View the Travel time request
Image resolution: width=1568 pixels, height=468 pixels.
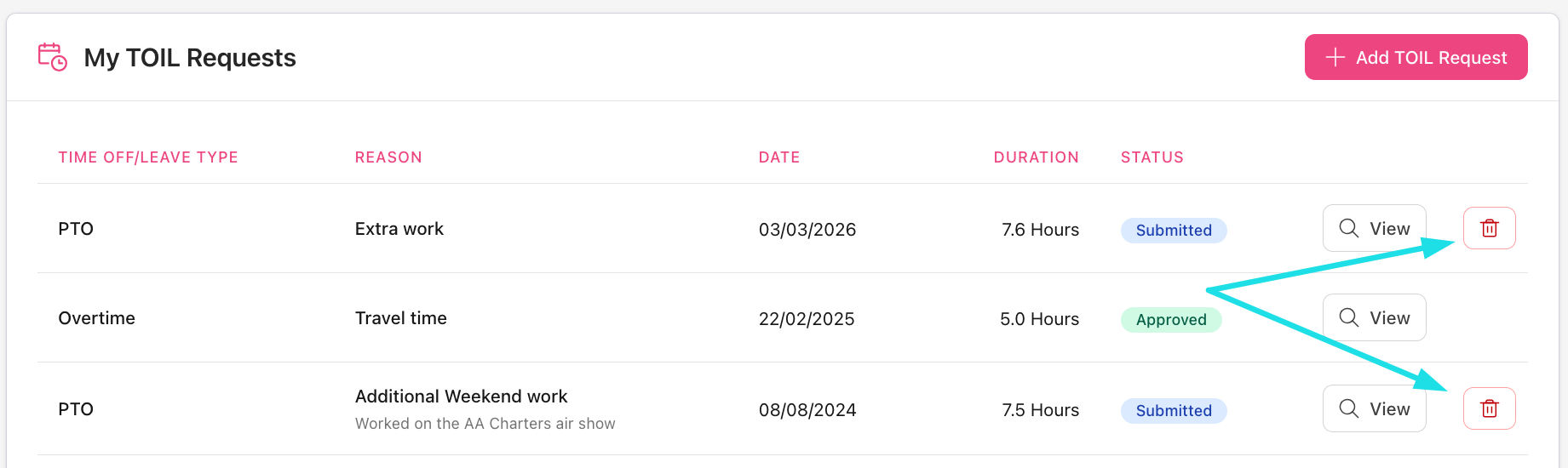pos(1374,317)
